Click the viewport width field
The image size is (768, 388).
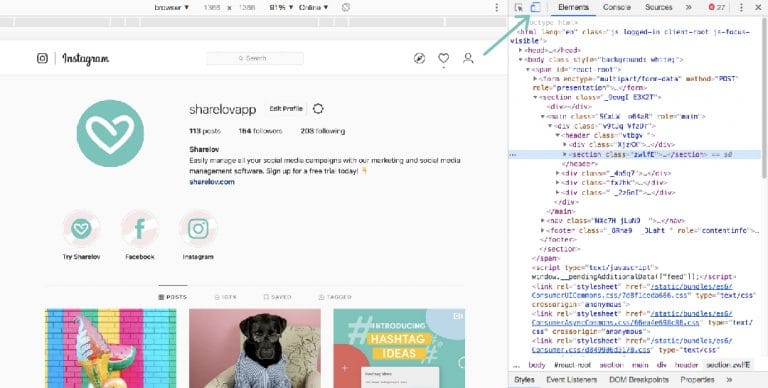click(212, 7)
